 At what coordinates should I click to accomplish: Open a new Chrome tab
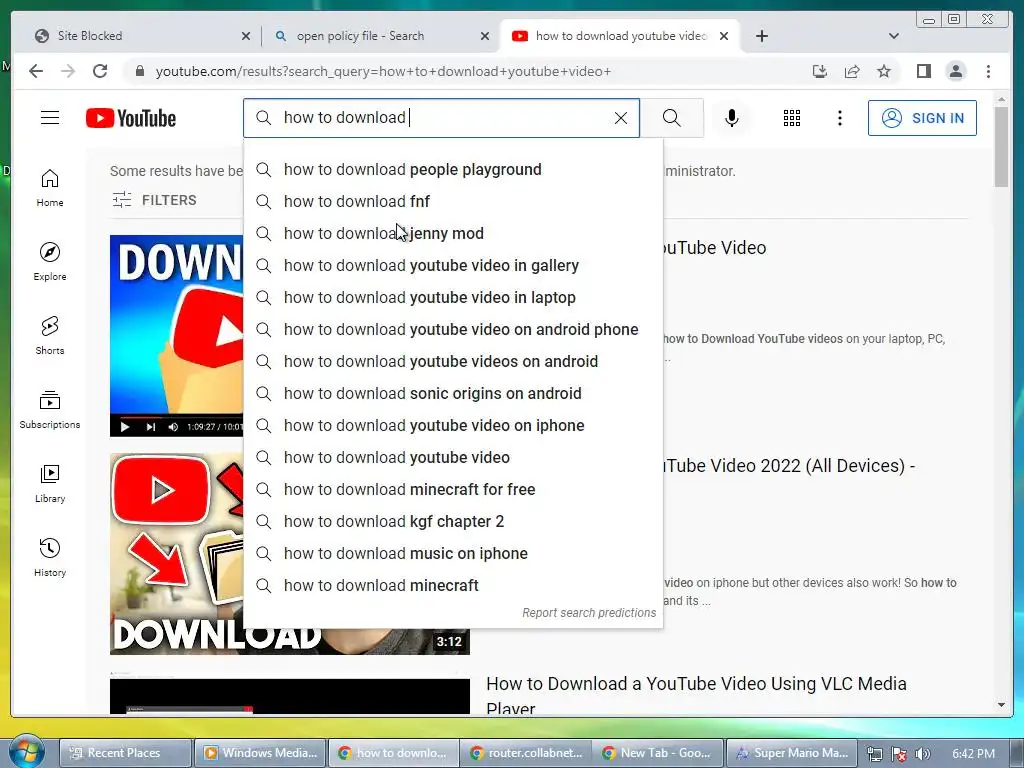[761, 36]
